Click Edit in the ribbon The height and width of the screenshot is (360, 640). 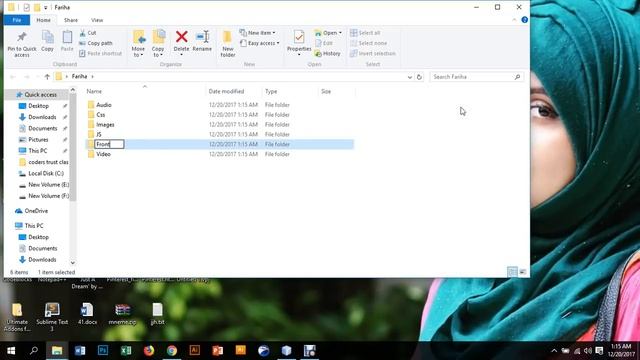pyautogui.click(x=324, y=43)
